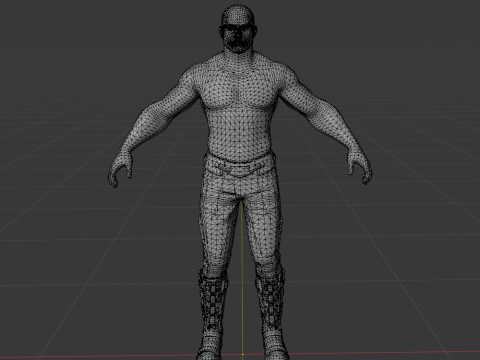The height and width of the screenshot is (360, 480).
Task: Click the orange object origin point
Action: (243, 355)
